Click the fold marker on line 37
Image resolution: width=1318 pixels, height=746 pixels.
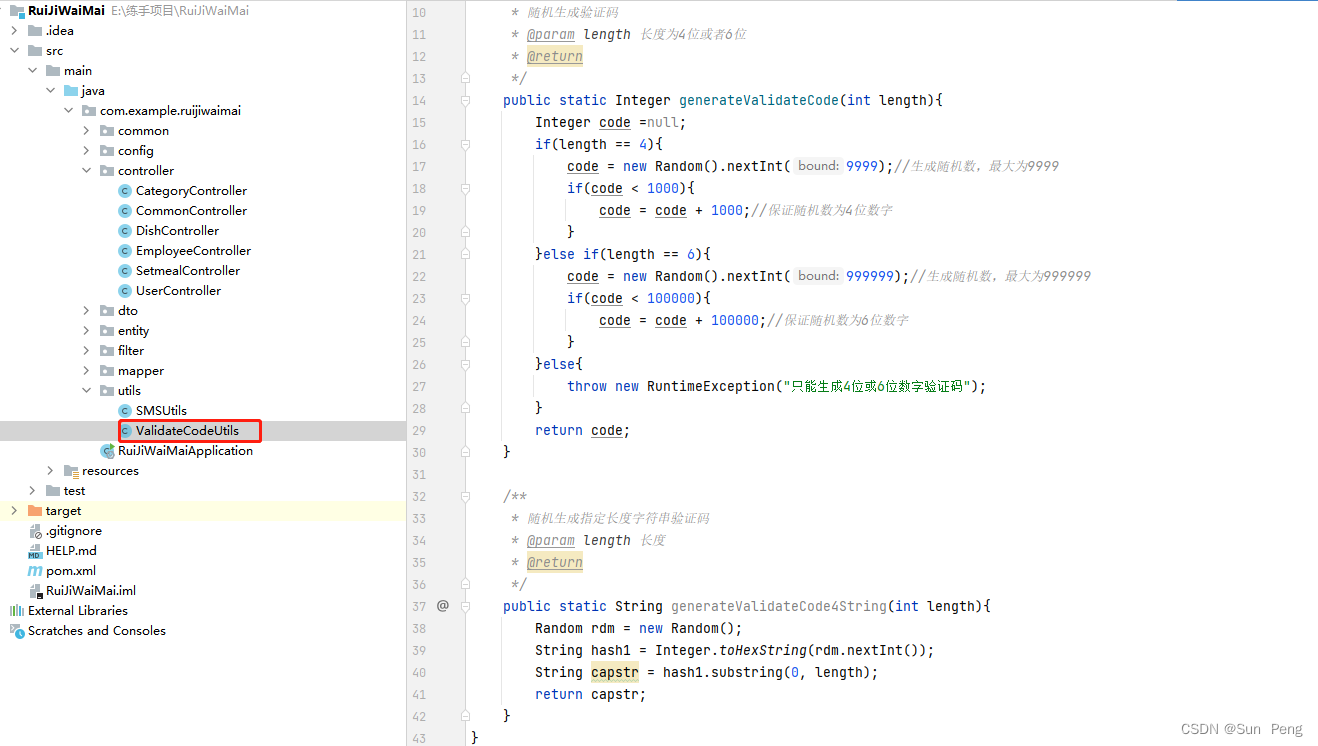point(466,606)
